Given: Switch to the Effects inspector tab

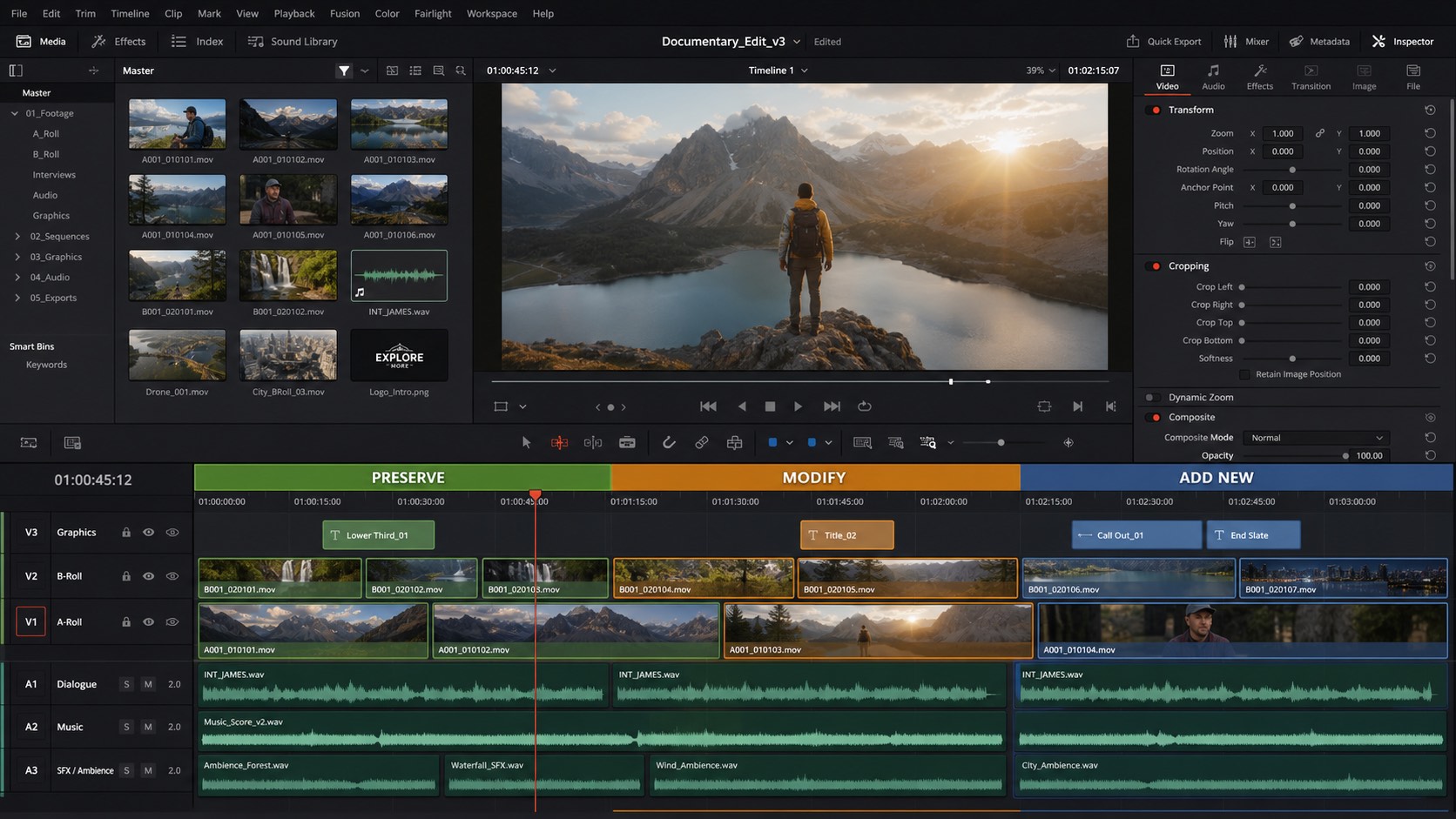Looking at the screenshot, I should (x=1259, y=77).
